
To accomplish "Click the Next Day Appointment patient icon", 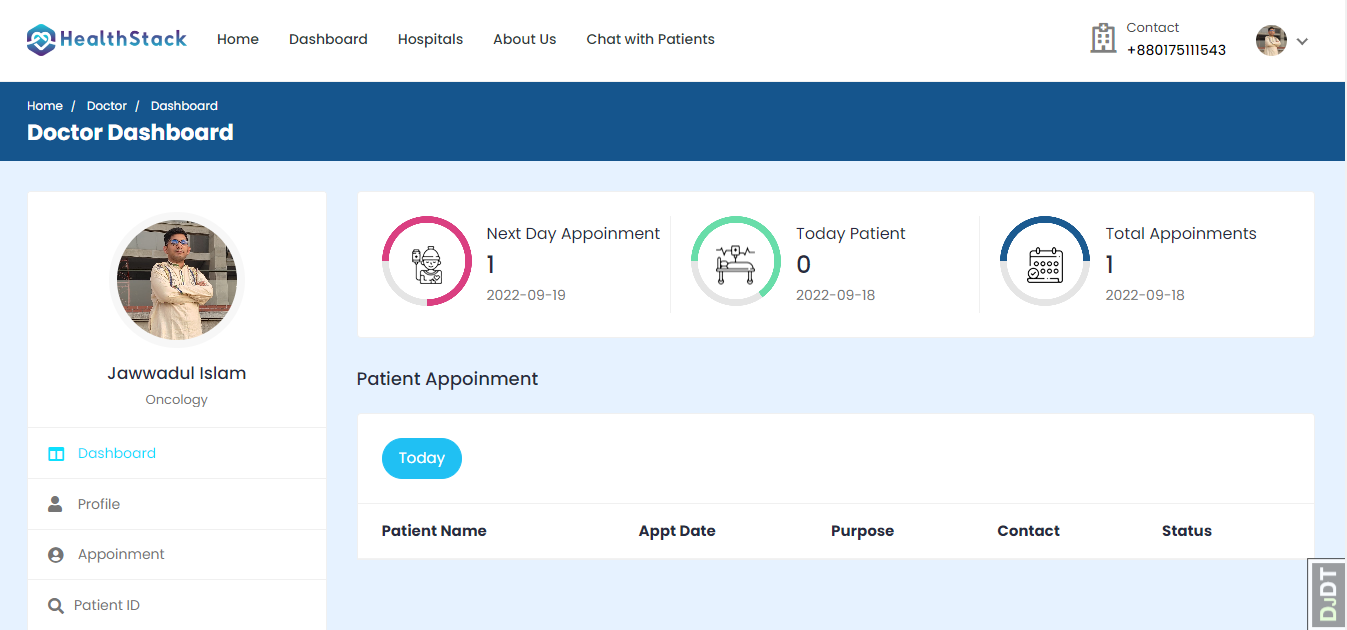I will 427,262.
